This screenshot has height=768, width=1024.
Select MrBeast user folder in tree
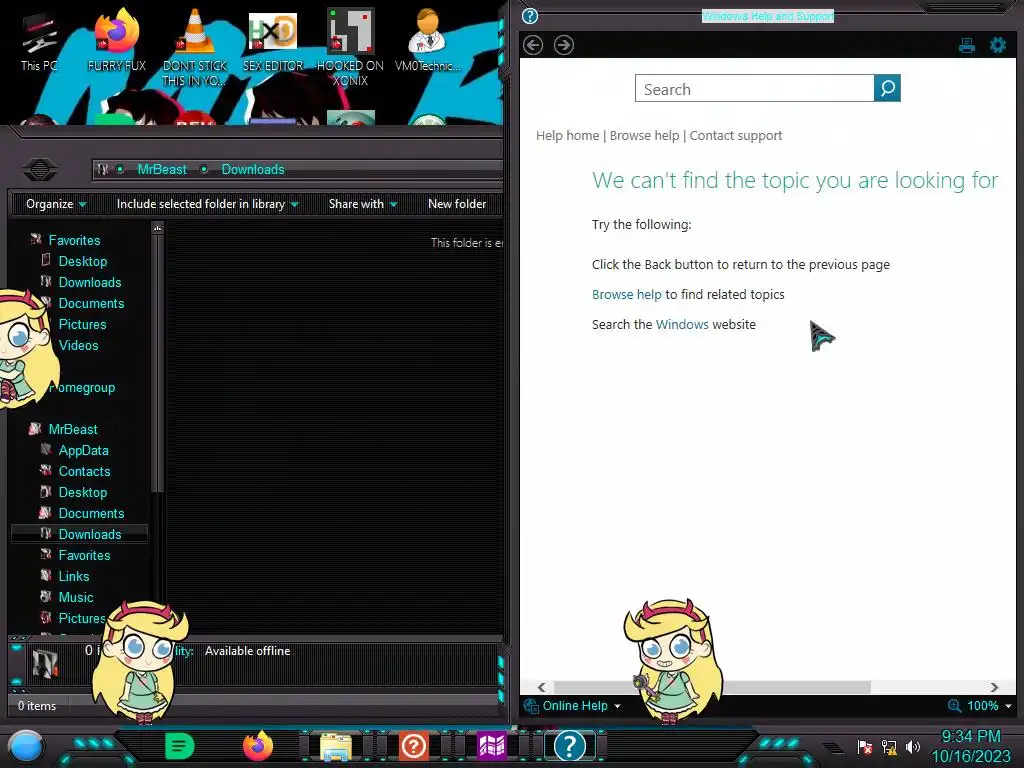point(73,429)
